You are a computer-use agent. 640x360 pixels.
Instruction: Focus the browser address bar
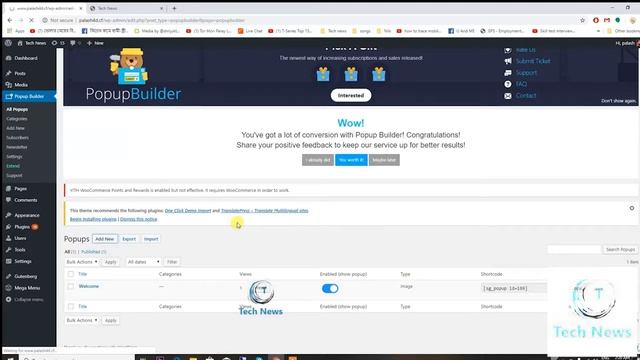click(x=310, y=20)
